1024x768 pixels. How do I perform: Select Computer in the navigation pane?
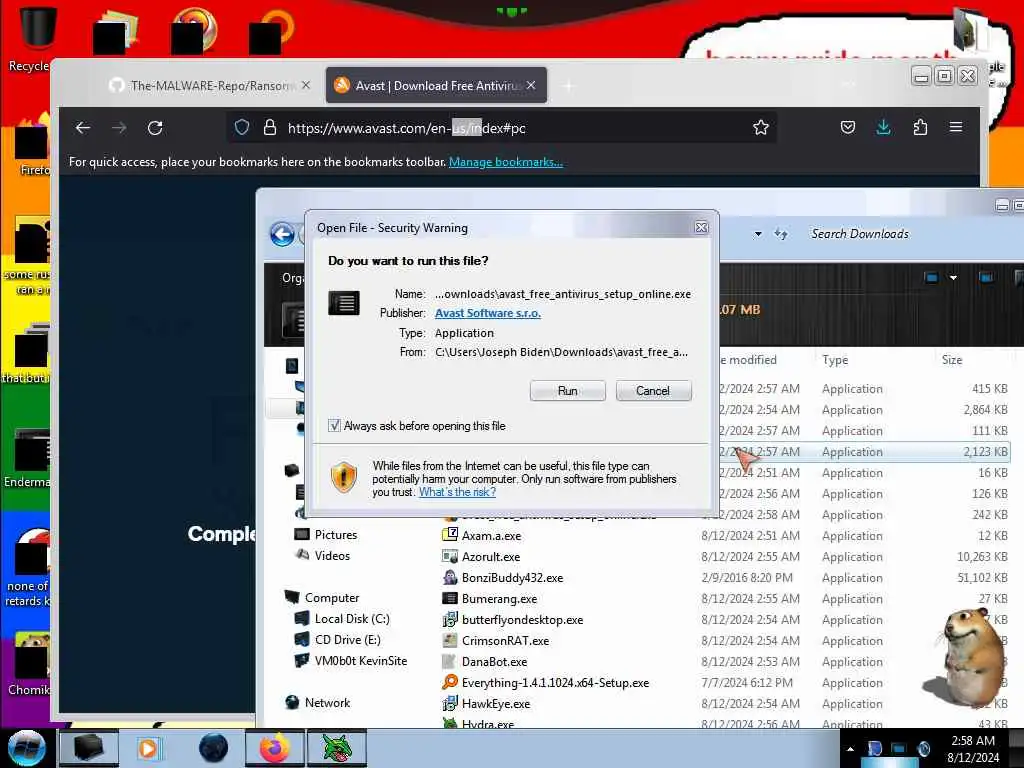tap(331, 598)
